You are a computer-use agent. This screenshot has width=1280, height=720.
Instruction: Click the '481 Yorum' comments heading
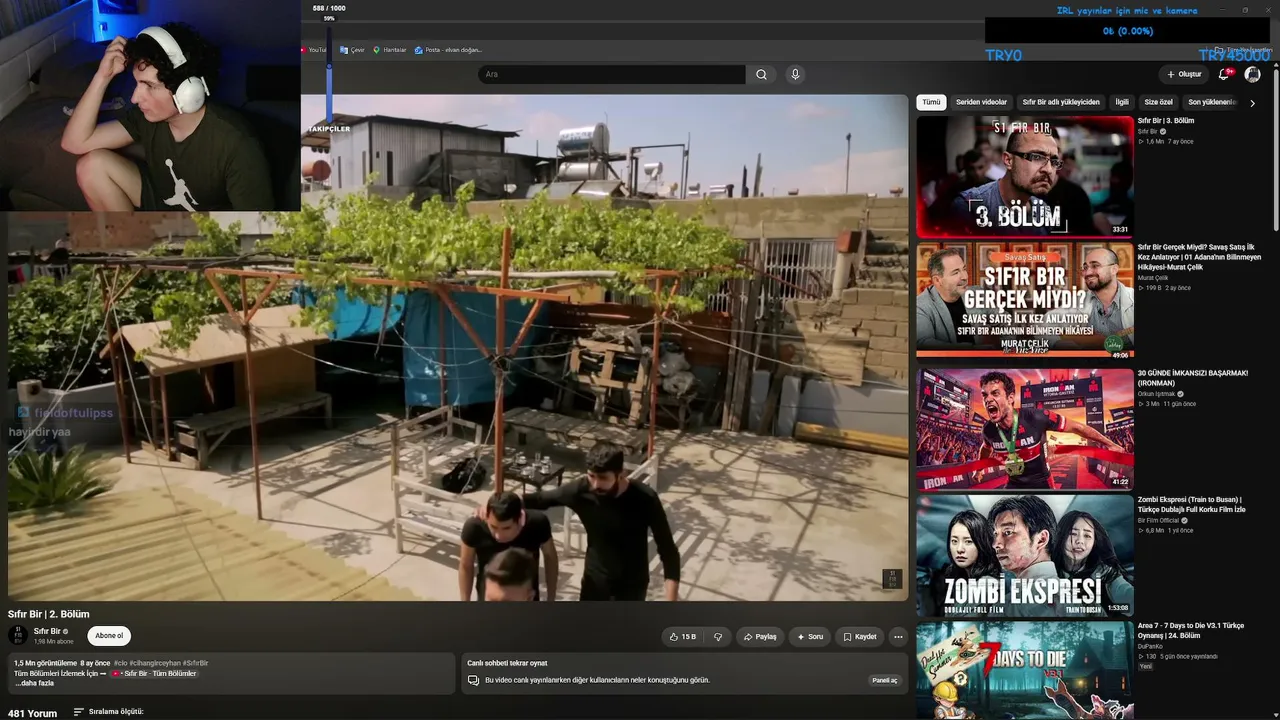tap(33, 714)
